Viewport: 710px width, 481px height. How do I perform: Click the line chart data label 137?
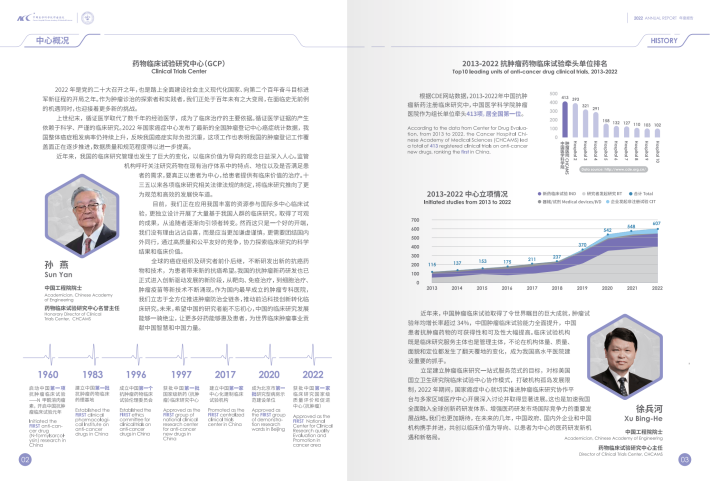tap(457, 263)
